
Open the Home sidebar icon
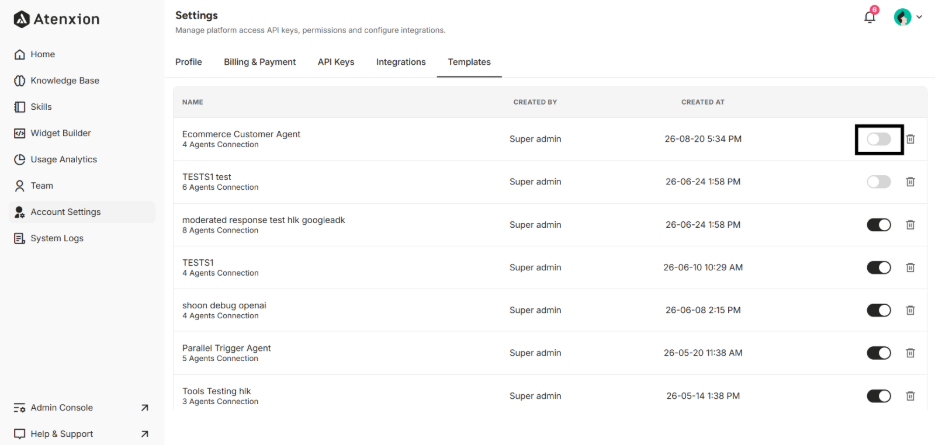tap(20, 54)
